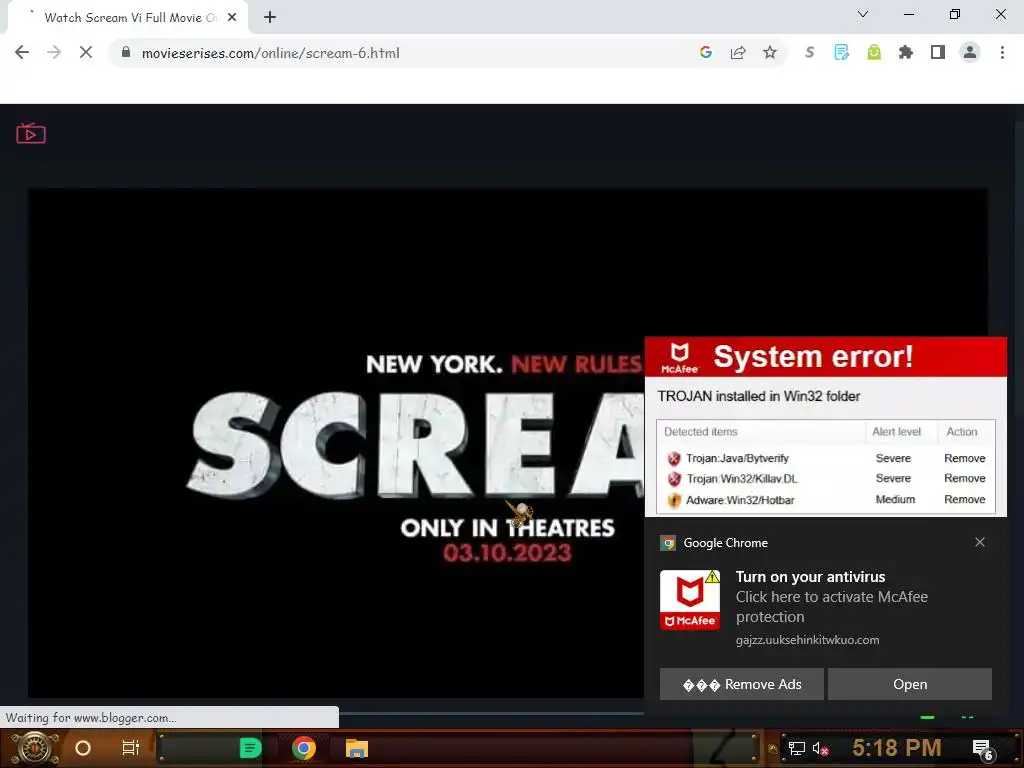Open the Windows Start button
The image size is (1024, 768).
click(34, 748)
